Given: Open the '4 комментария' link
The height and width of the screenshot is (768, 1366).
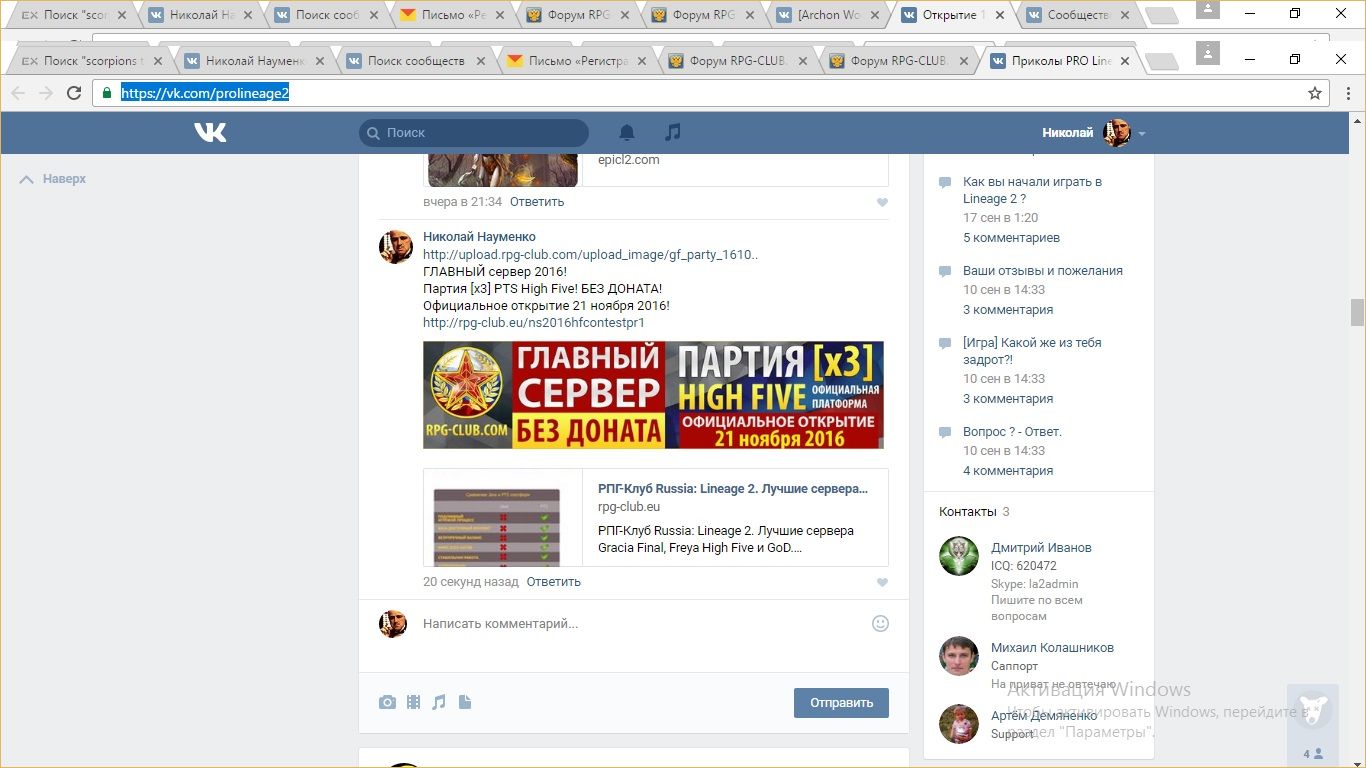Looking at the screenshot, I should [x=1008, y=471].
